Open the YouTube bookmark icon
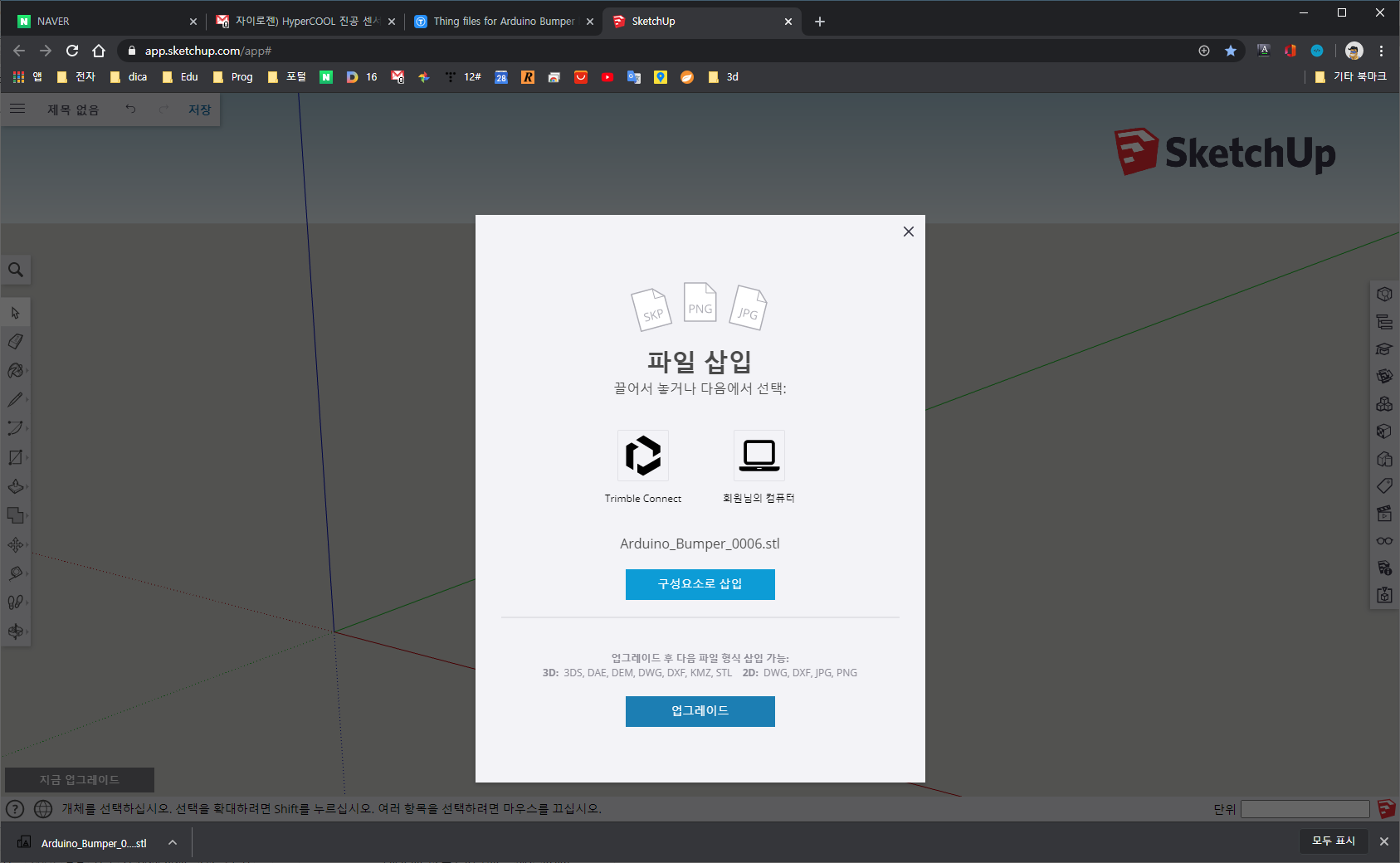 tap(607, 76)
